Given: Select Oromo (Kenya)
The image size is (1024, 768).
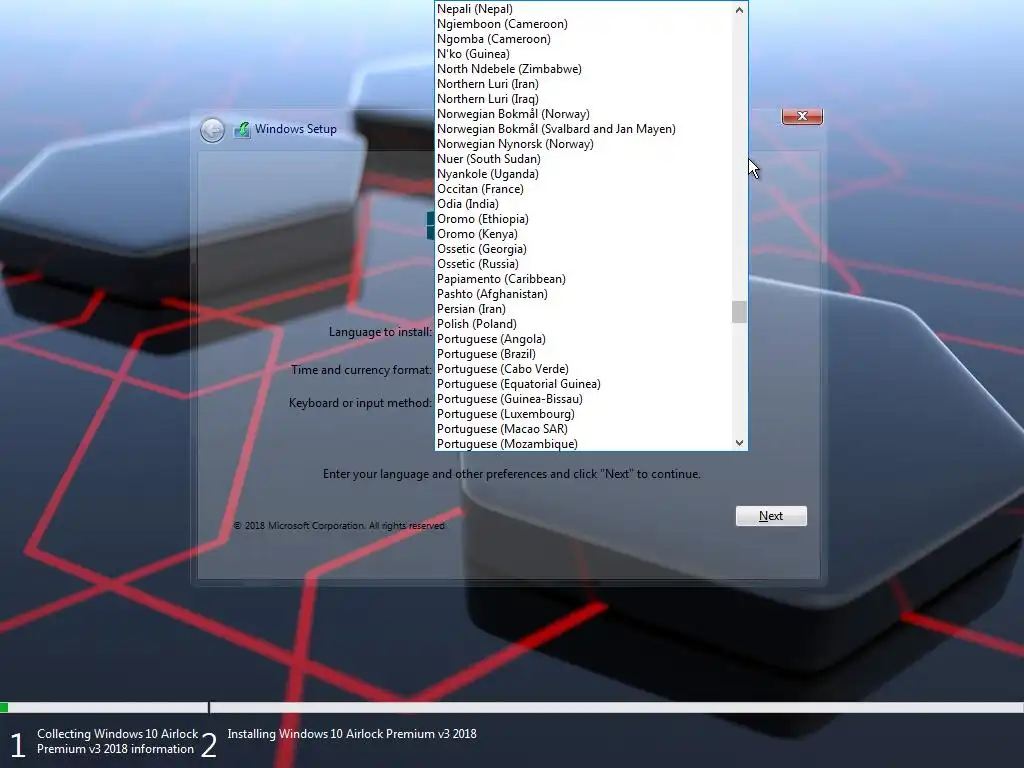Looking at the screenshot, I should (x=584, y=234).
